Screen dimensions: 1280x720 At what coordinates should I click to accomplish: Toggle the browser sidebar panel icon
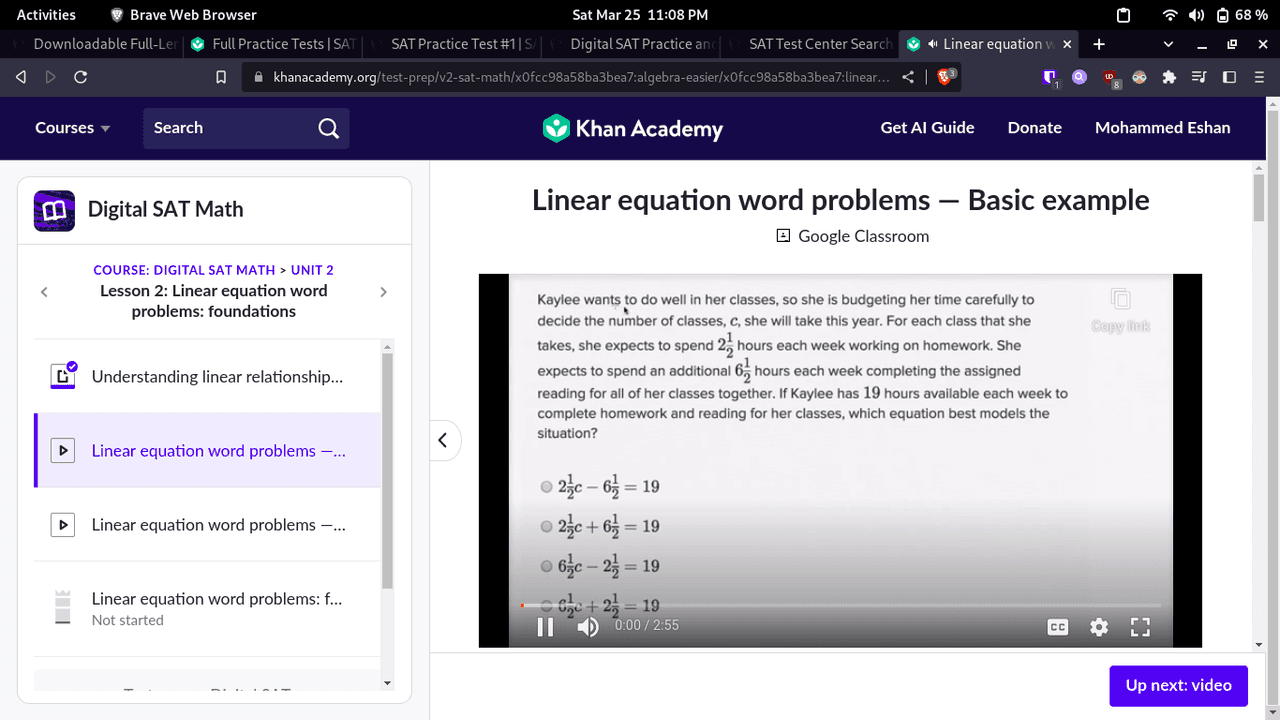[x=1229, y=77]
